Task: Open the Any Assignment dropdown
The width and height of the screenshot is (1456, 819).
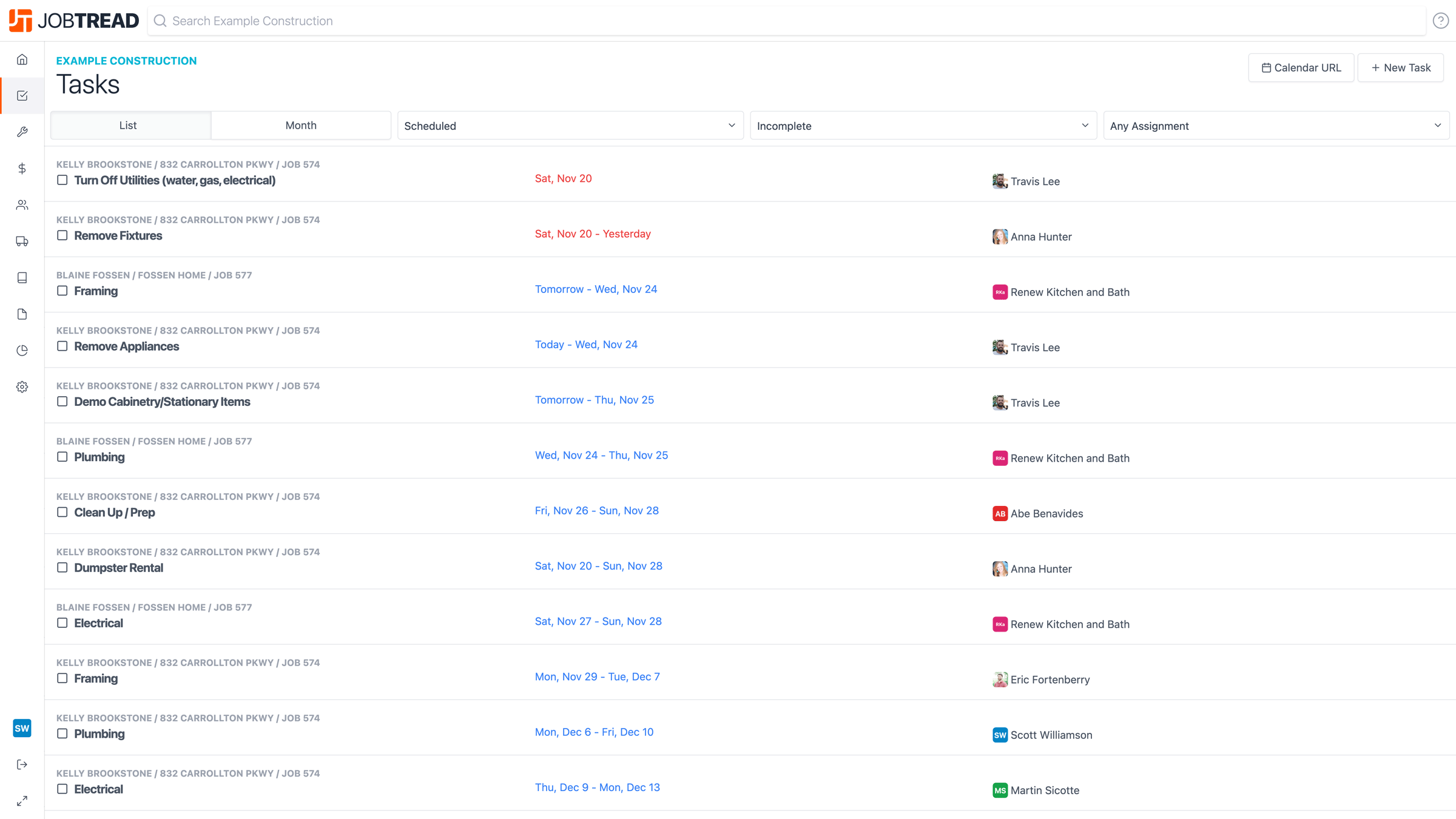Action: tap(1275, 126)
